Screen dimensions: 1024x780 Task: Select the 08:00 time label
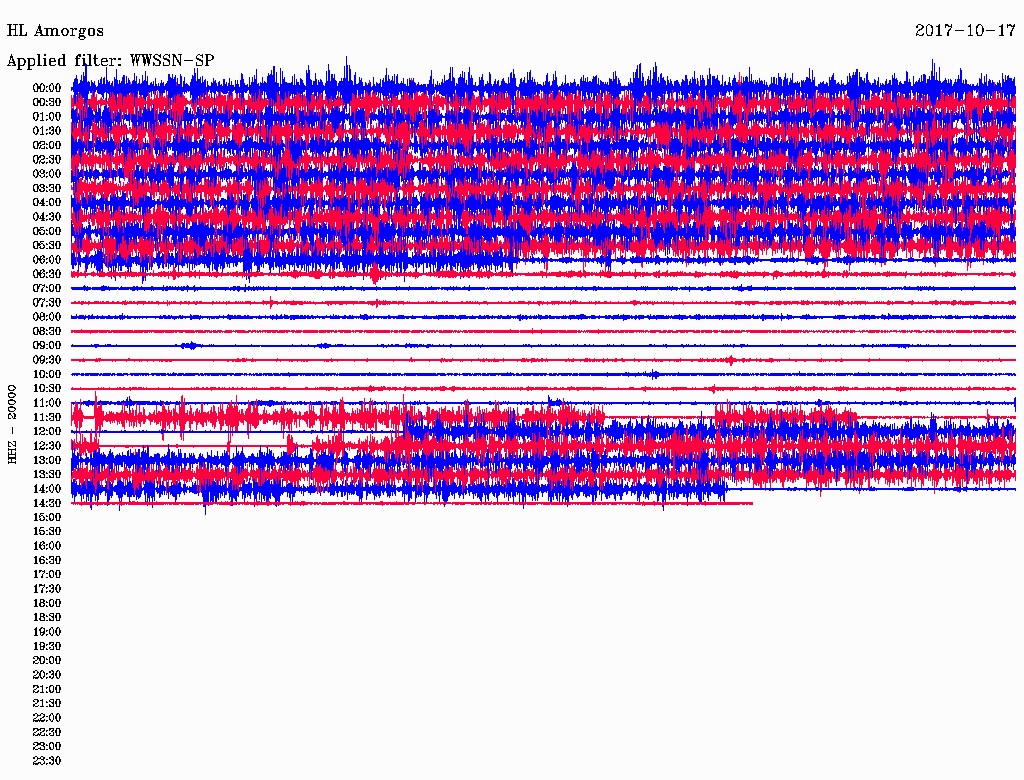pos(47,317)
